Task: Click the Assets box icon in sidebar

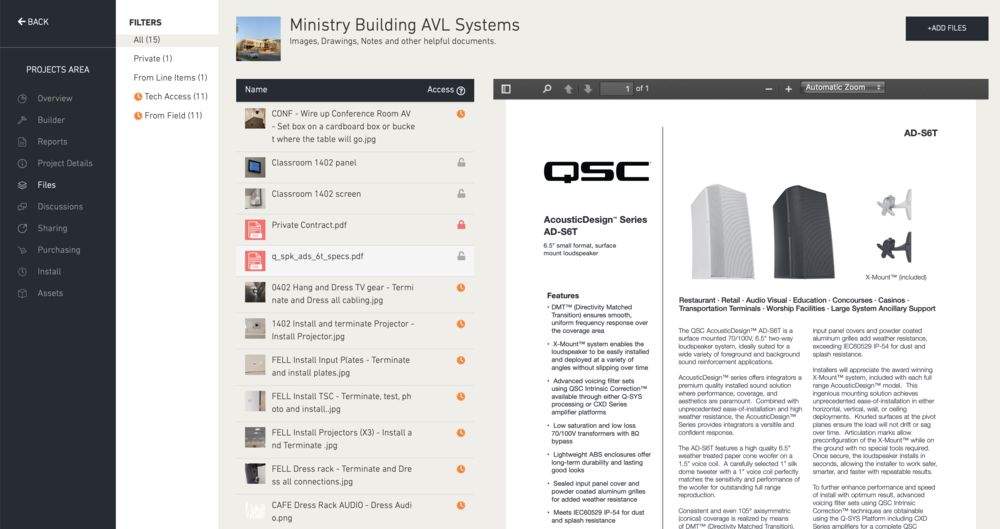Action: click(x=22, y=294)
